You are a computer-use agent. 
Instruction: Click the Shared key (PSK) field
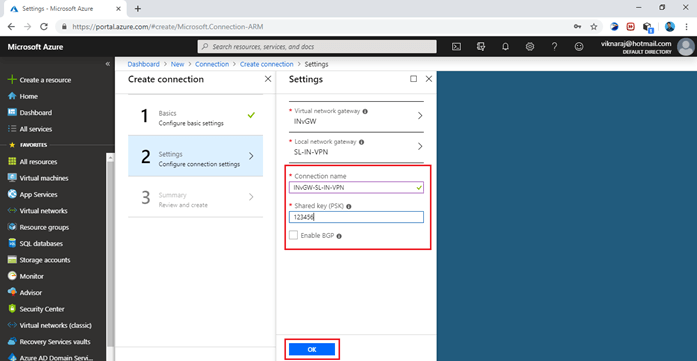[356, 217]
